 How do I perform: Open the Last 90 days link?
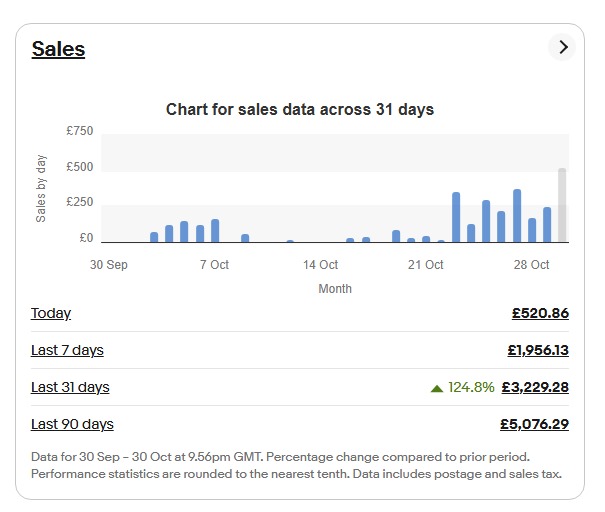click(x=72, y=424)
